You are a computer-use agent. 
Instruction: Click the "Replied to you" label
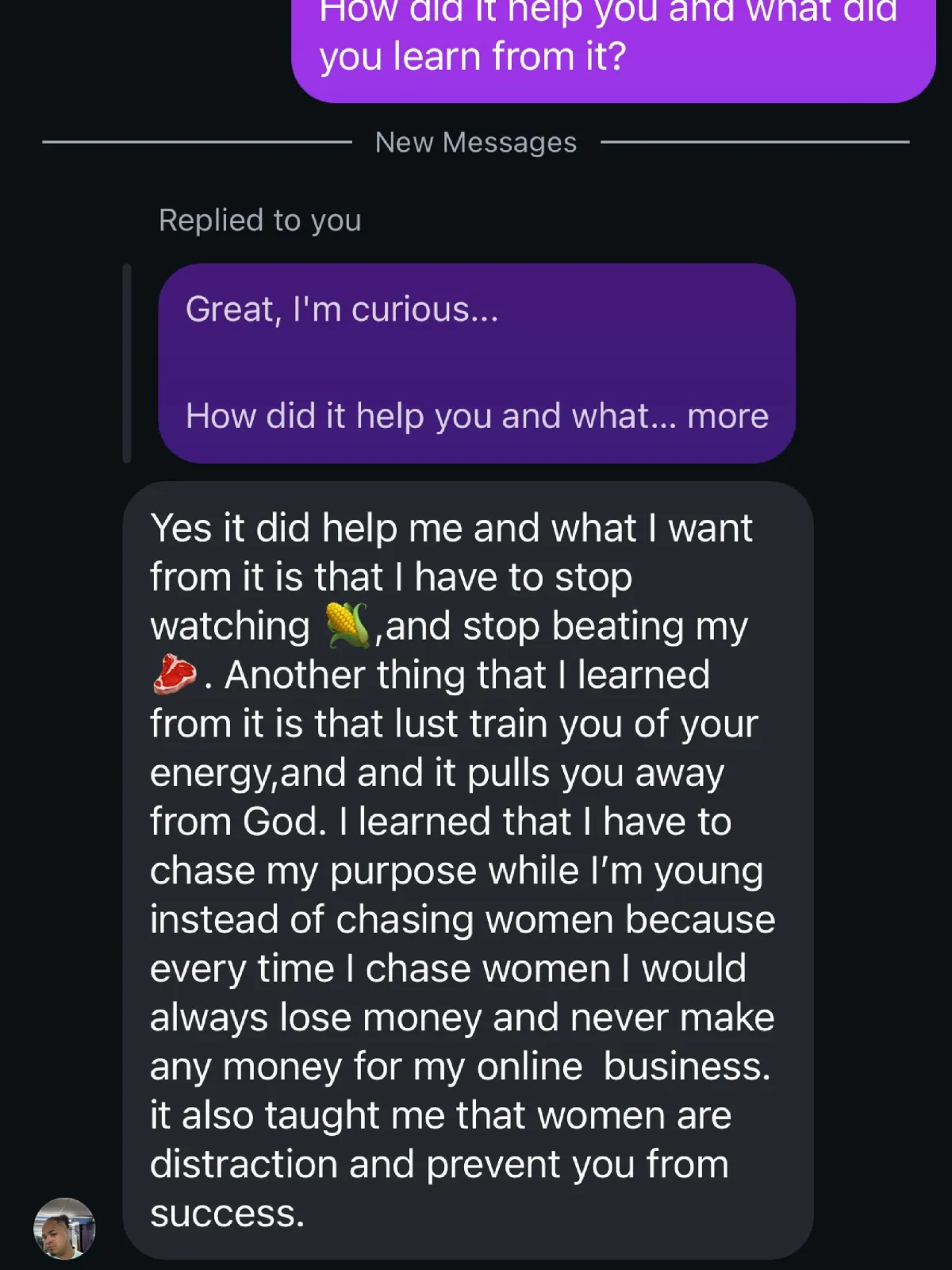tap(259, 220)
